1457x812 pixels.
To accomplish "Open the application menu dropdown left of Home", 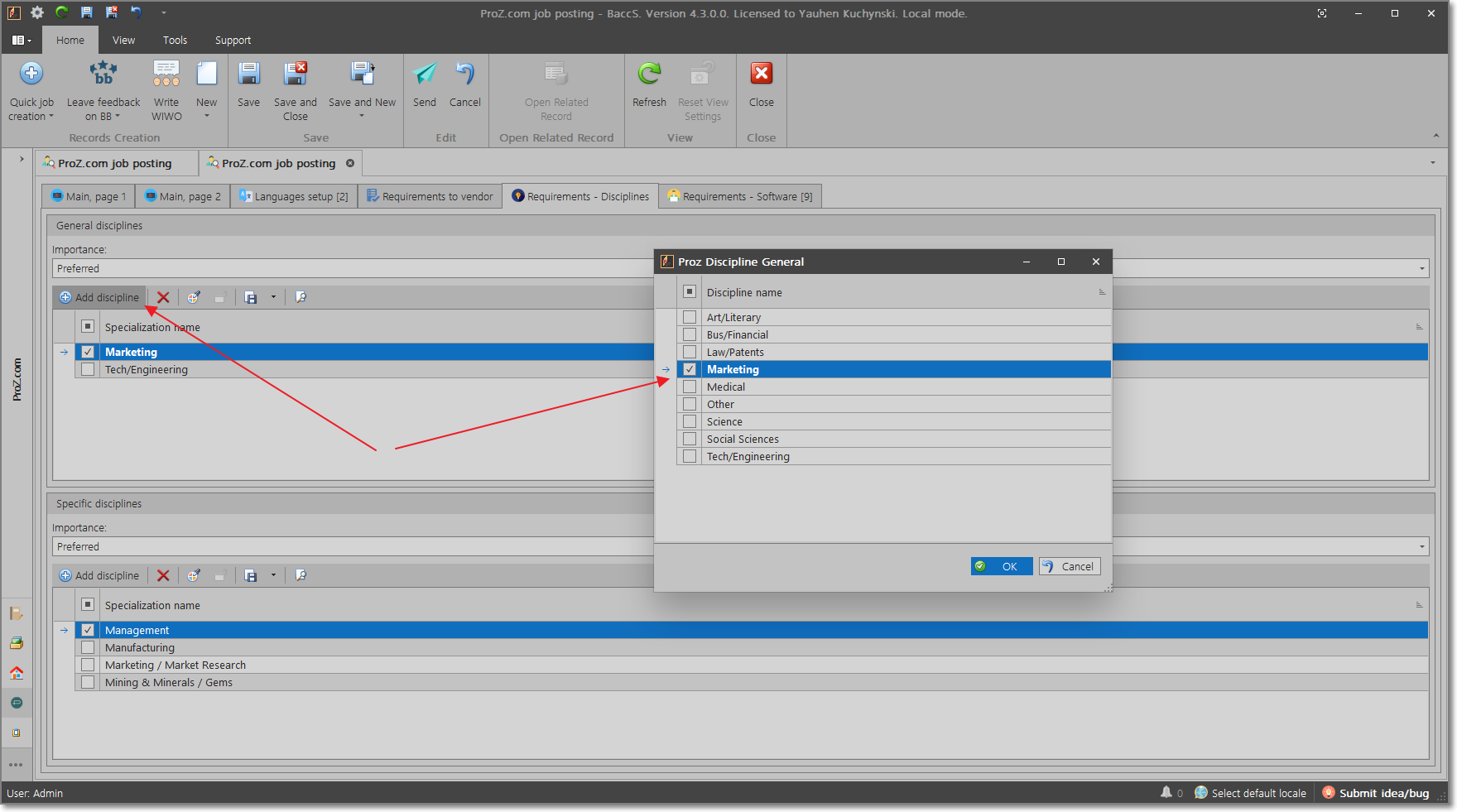I will (x=22, y=40).
